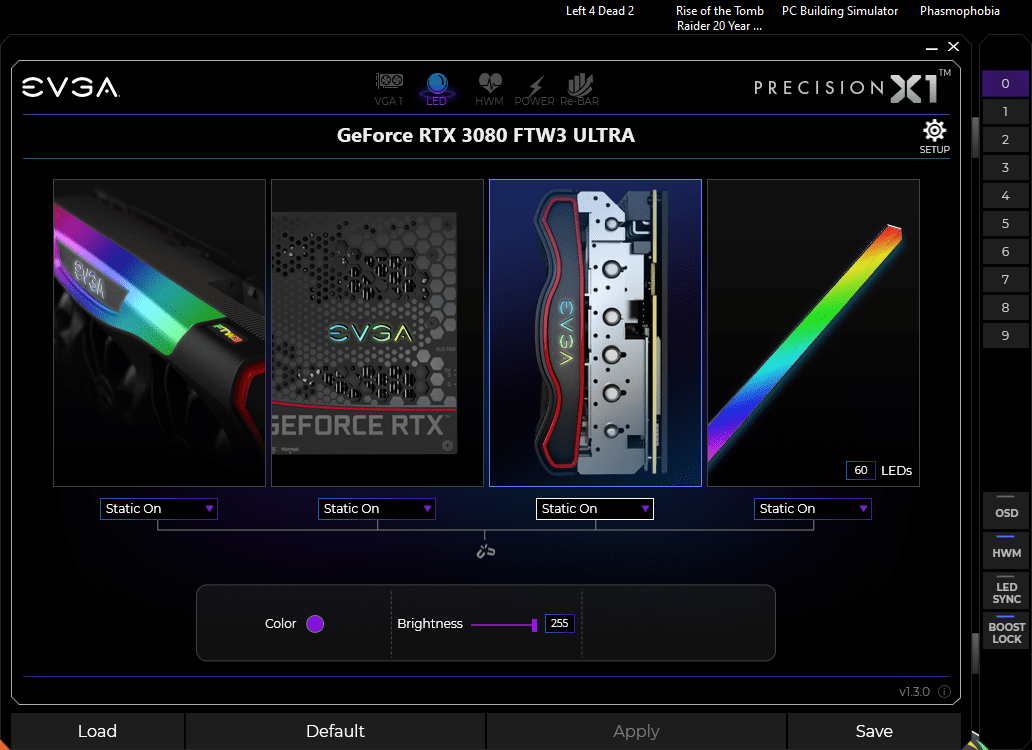Select the GEFORCE RTX backplate thumbnail

377,333
